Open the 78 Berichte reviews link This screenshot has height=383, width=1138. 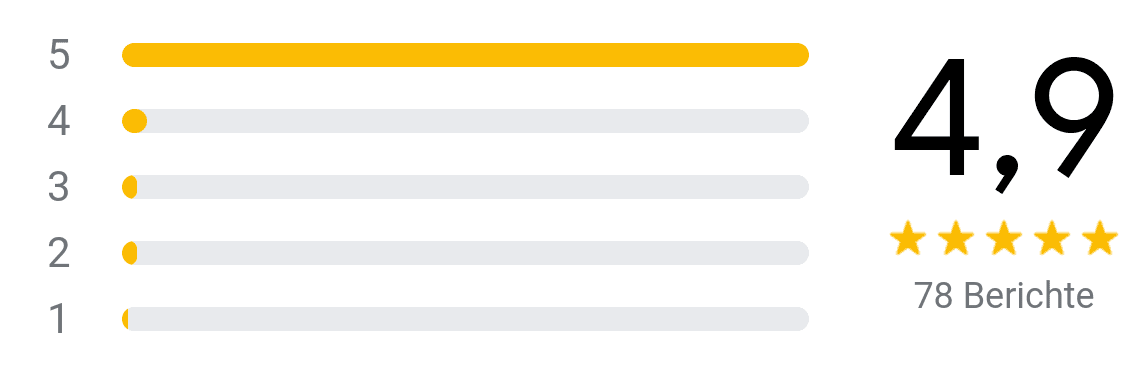coord(1004,295)
